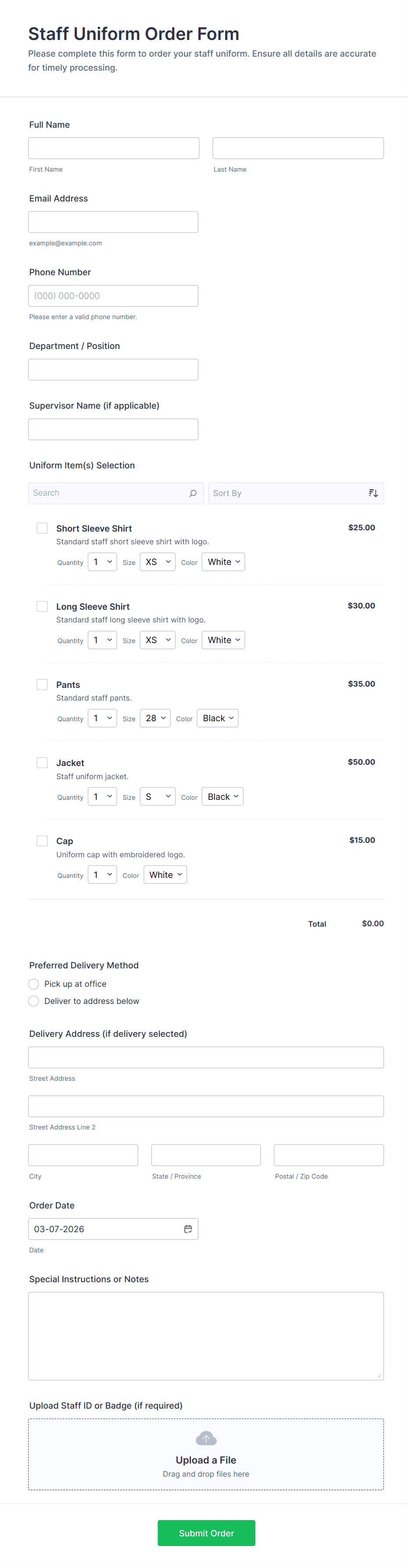Choose Deliver to address below option
The width and height of the screenshot is (408, 1568).
[x=34, y=1001]
